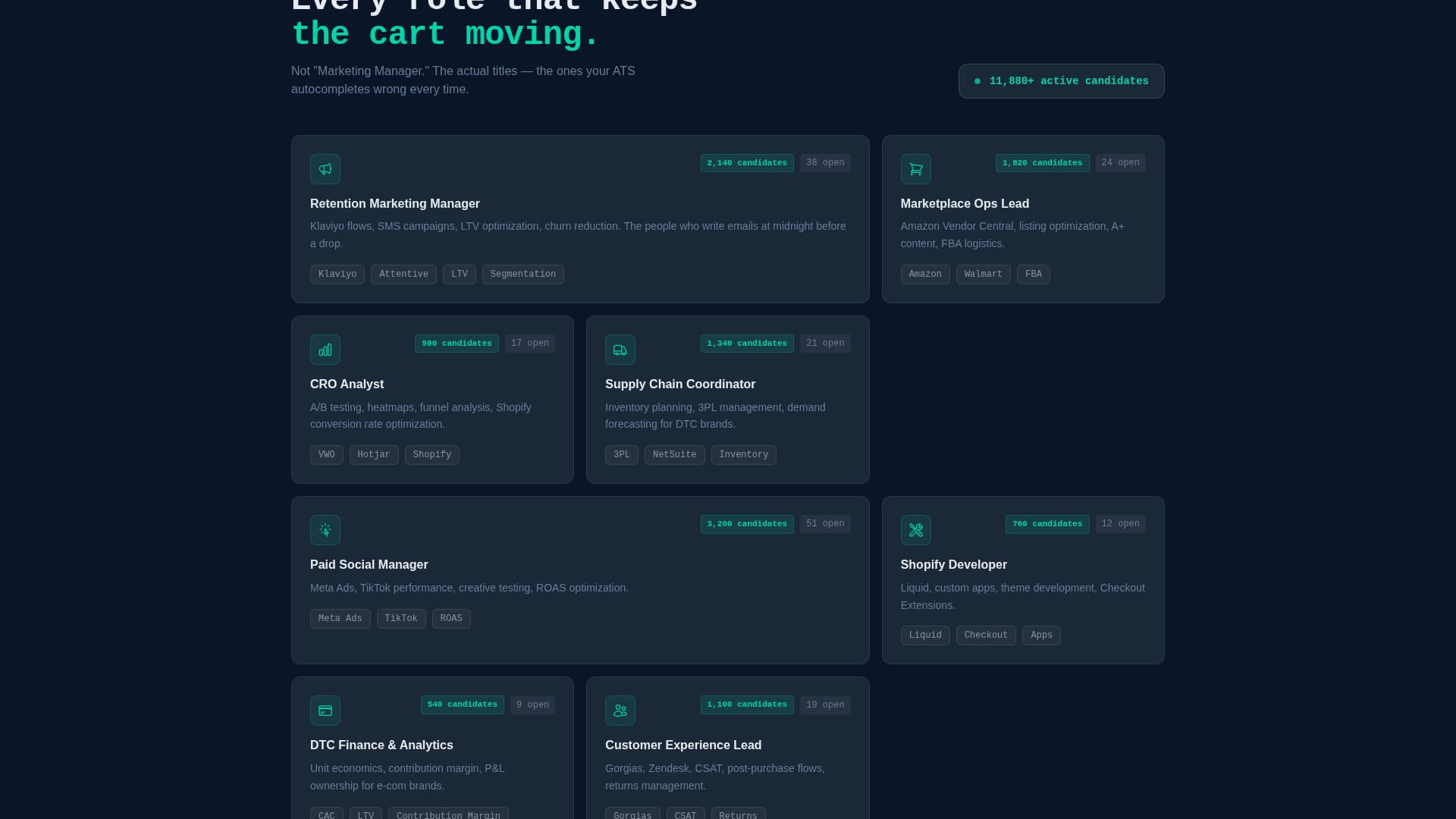This screenshot has width=1456, height=819.
Task: Select the Hotjar tag
Action: click(x=374, y=455)
